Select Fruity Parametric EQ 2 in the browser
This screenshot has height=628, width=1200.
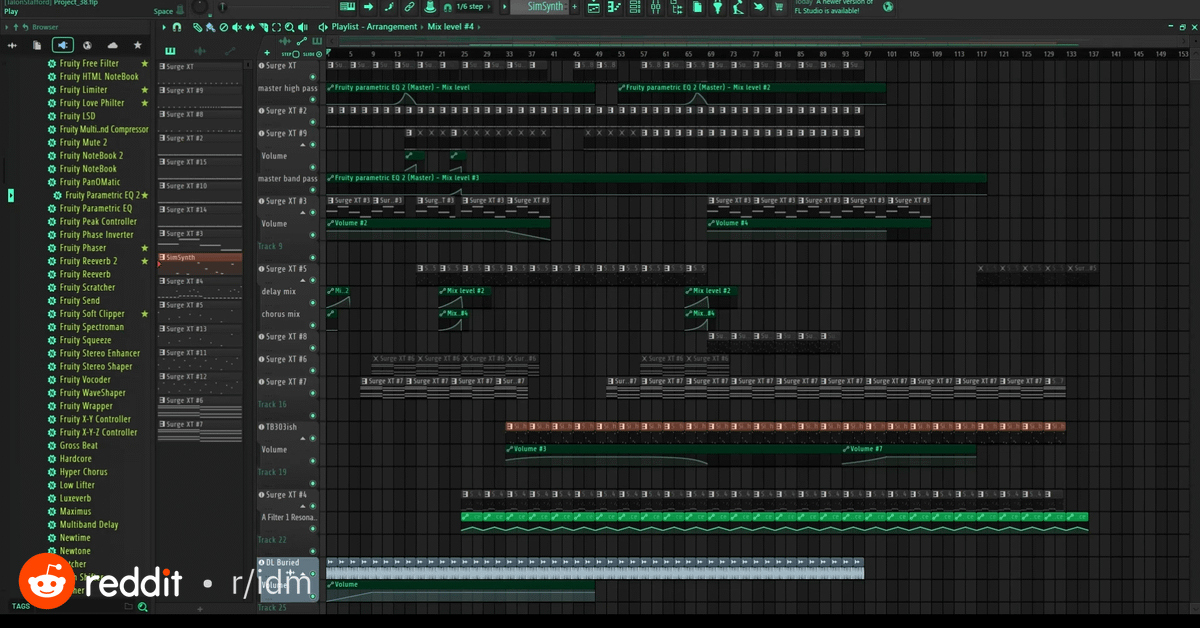[101, 195]
